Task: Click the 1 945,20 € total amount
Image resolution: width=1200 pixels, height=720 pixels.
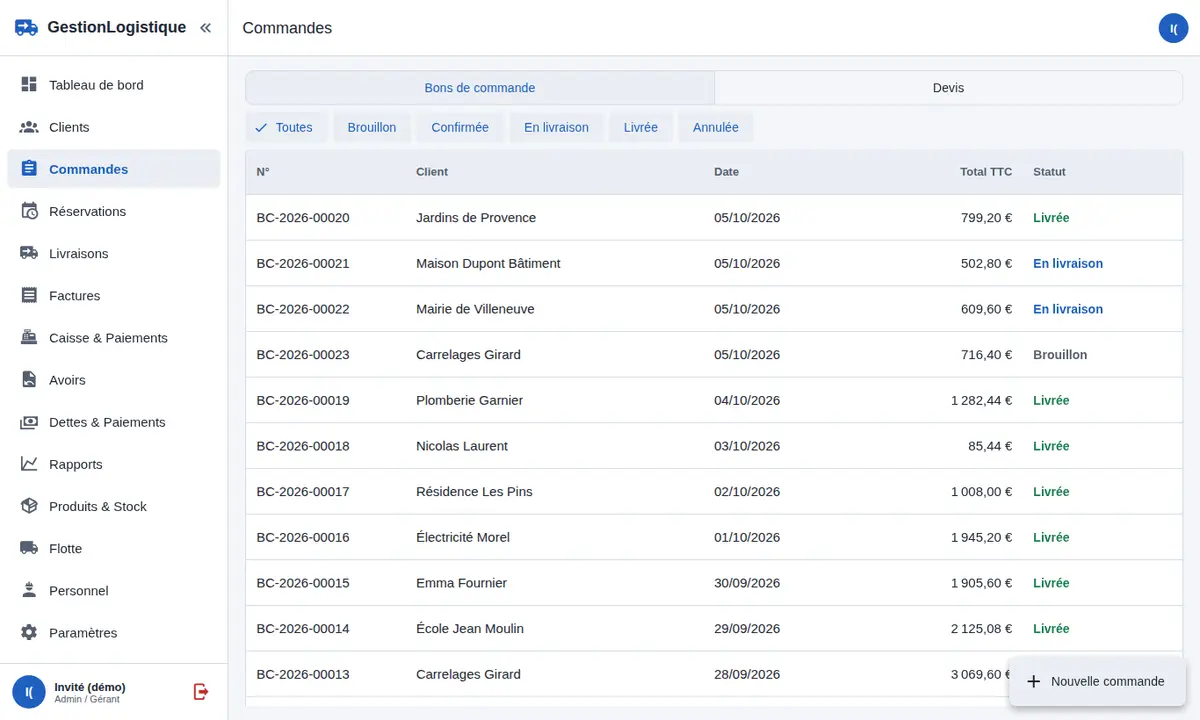Action: pyautogui.click(x=981, y=537)
